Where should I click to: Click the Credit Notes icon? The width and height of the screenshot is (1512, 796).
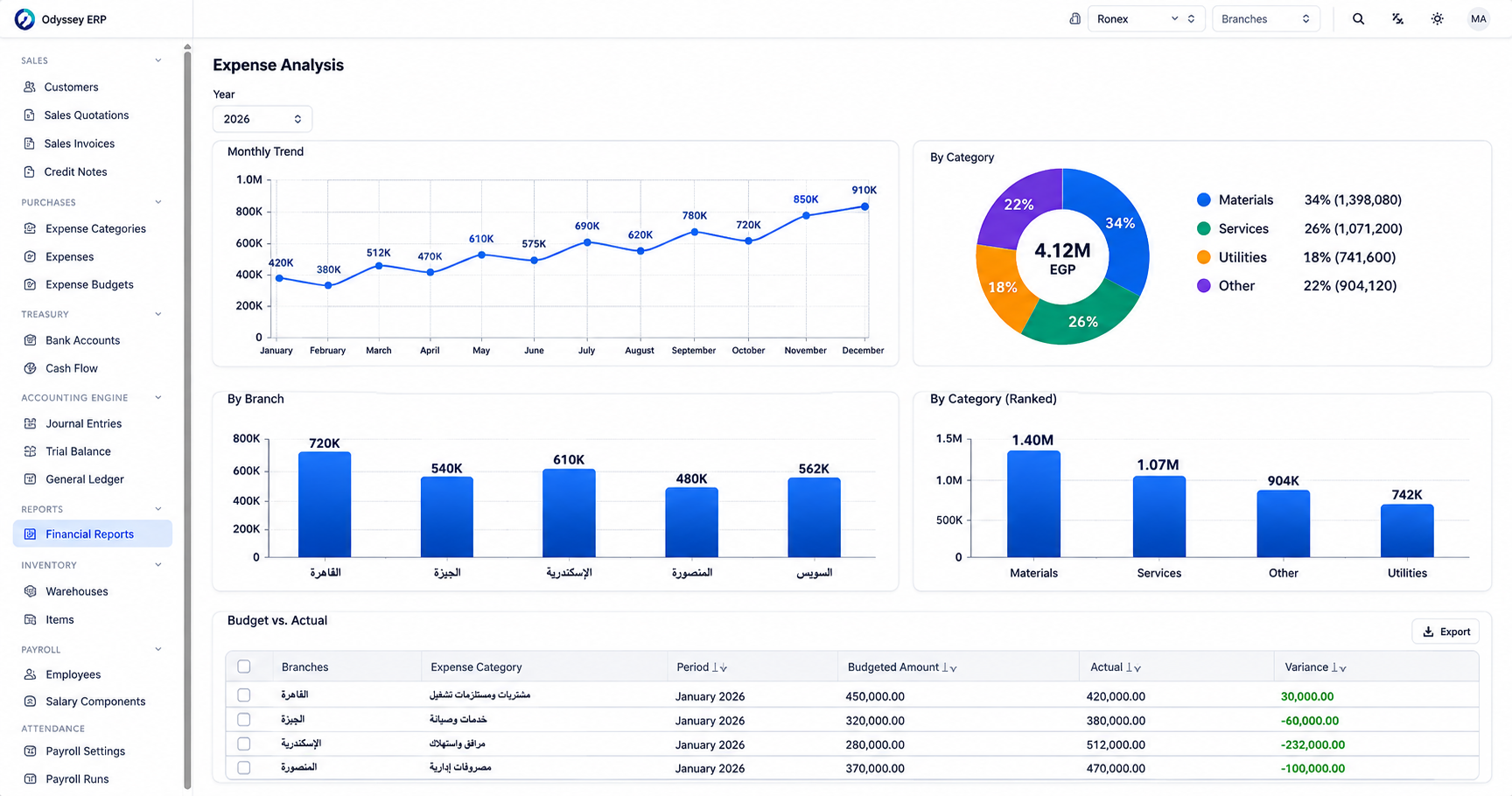point(30,172)
